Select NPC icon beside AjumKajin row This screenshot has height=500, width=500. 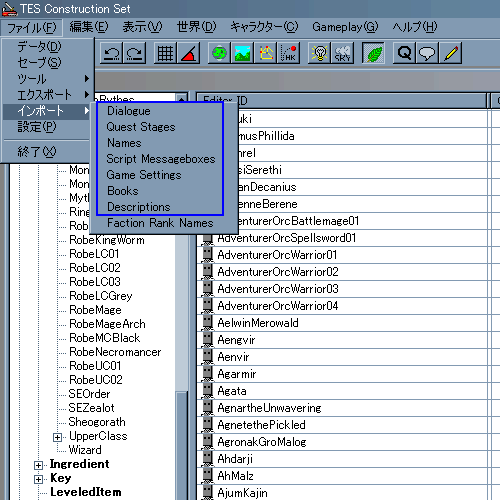point(207,493)
